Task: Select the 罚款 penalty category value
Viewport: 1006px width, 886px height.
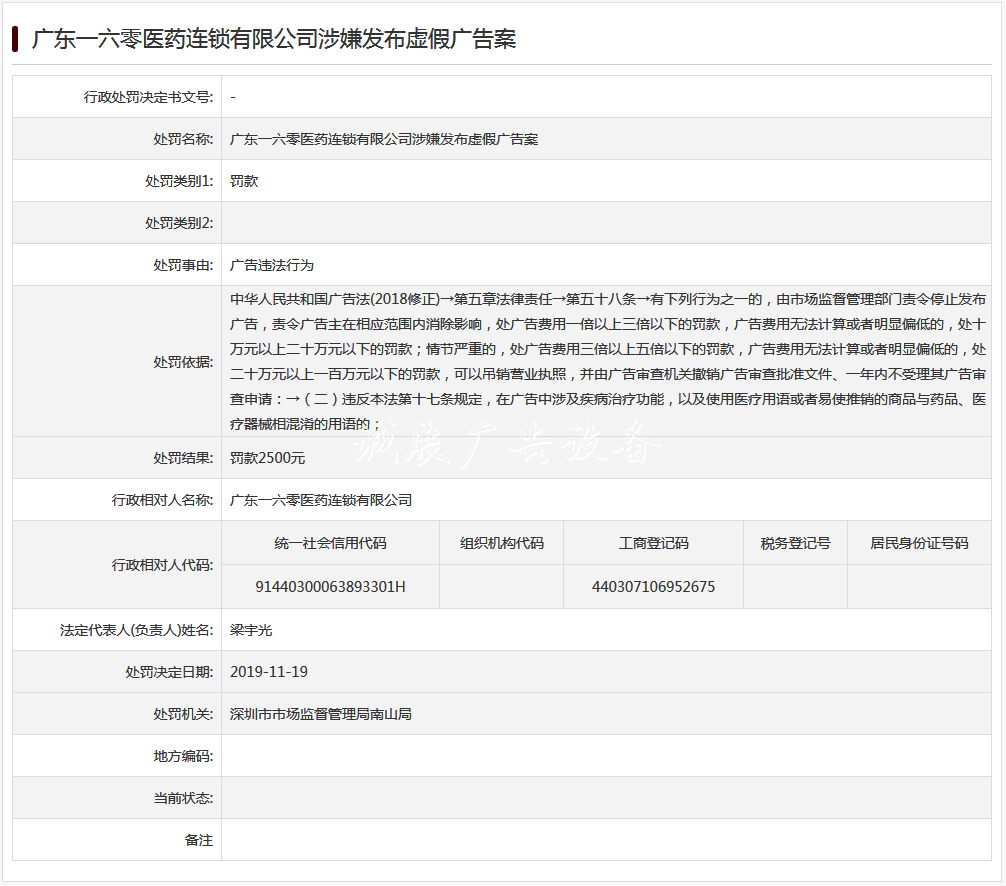Action: [x=244, y=181]
